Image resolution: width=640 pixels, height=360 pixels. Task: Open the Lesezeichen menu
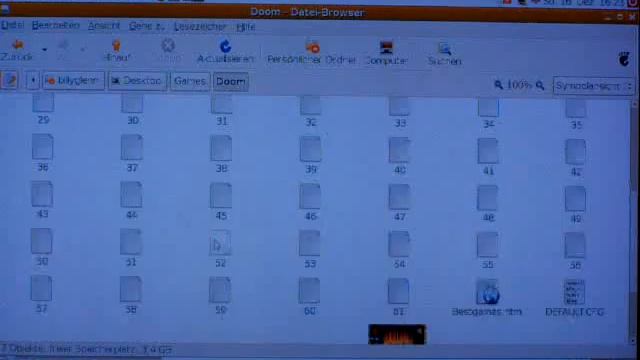click(x=200, y=27)
